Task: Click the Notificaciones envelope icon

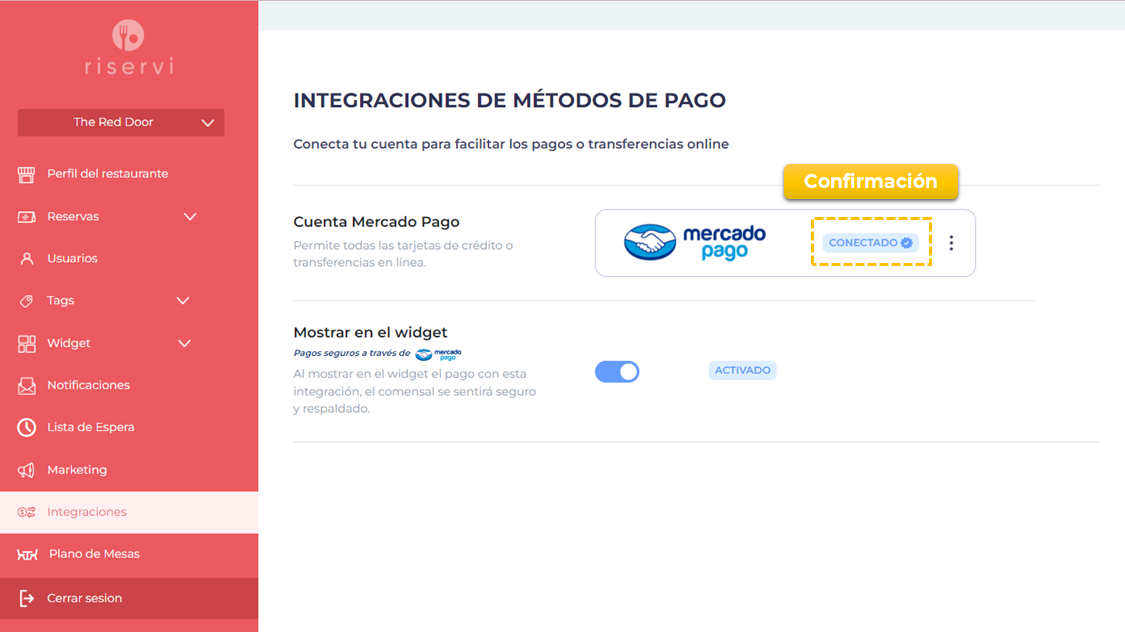Action: (27, 386)
